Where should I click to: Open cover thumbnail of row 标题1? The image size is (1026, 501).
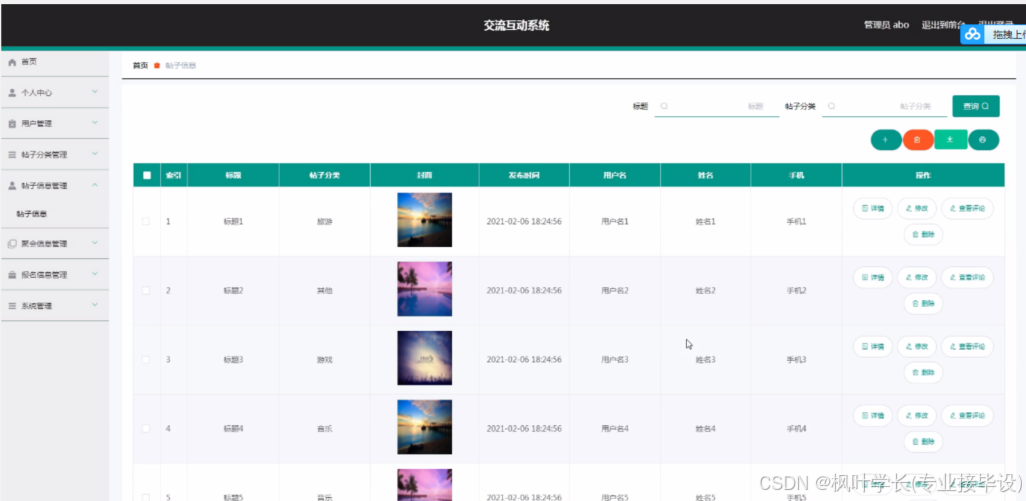point(425,220)
